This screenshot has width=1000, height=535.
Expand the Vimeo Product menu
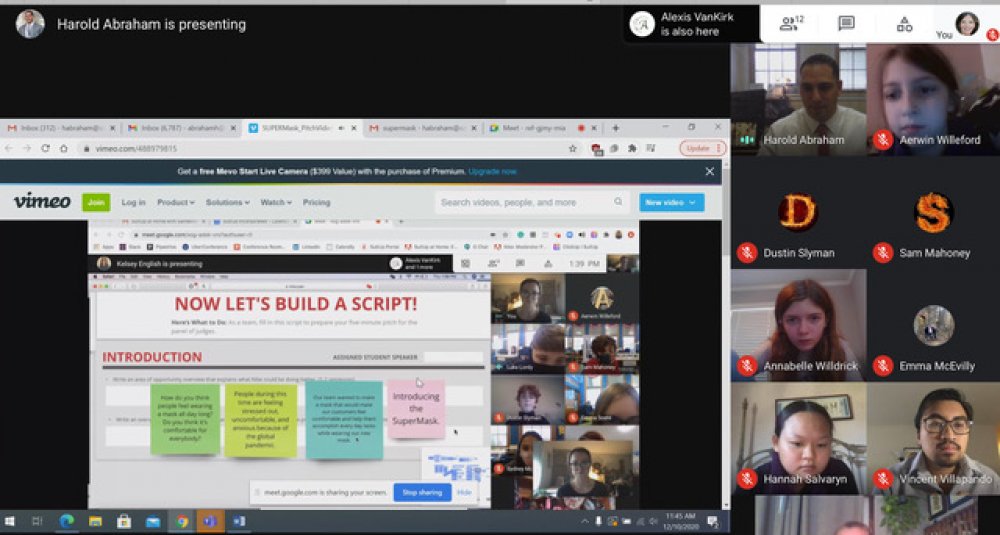click(177, 202)
